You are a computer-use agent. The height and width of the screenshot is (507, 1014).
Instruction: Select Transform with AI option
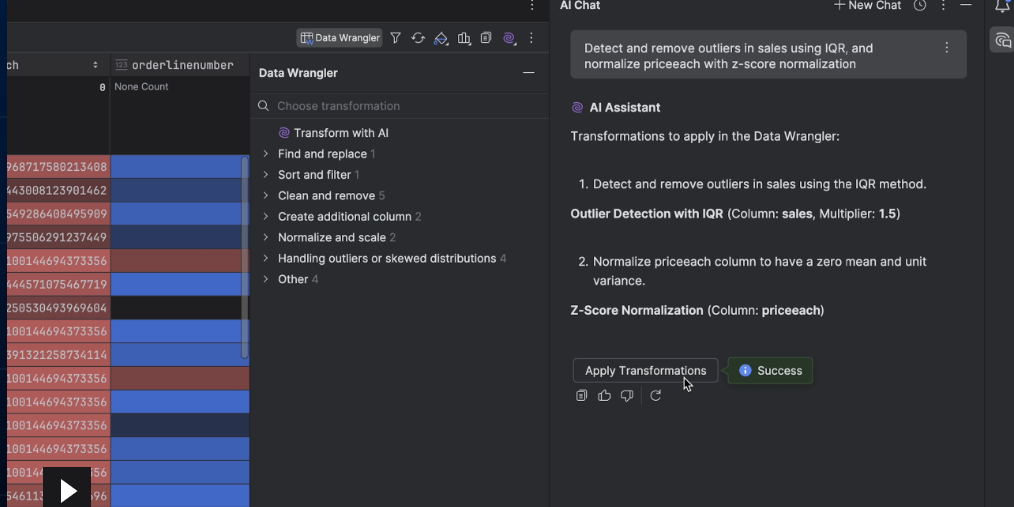(341, 133)
